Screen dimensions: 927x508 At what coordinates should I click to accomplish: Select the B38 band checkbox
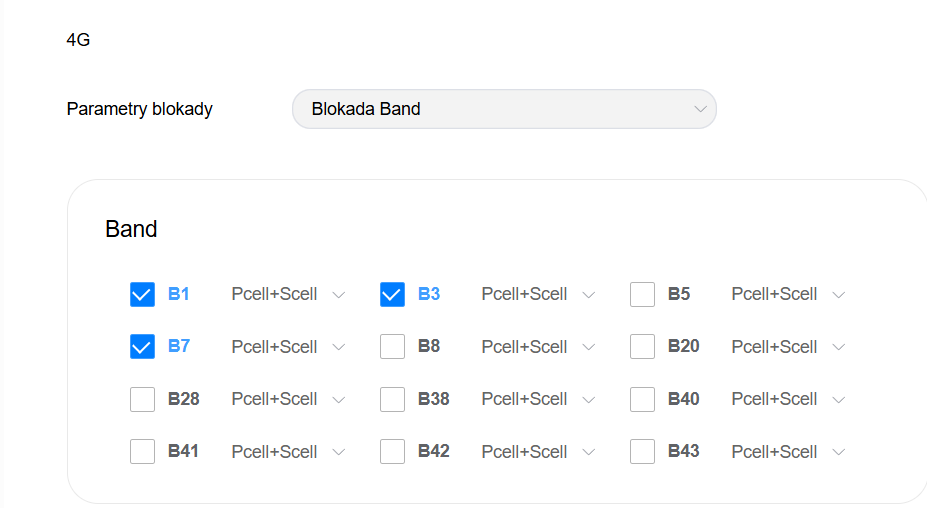click(392, 399)
